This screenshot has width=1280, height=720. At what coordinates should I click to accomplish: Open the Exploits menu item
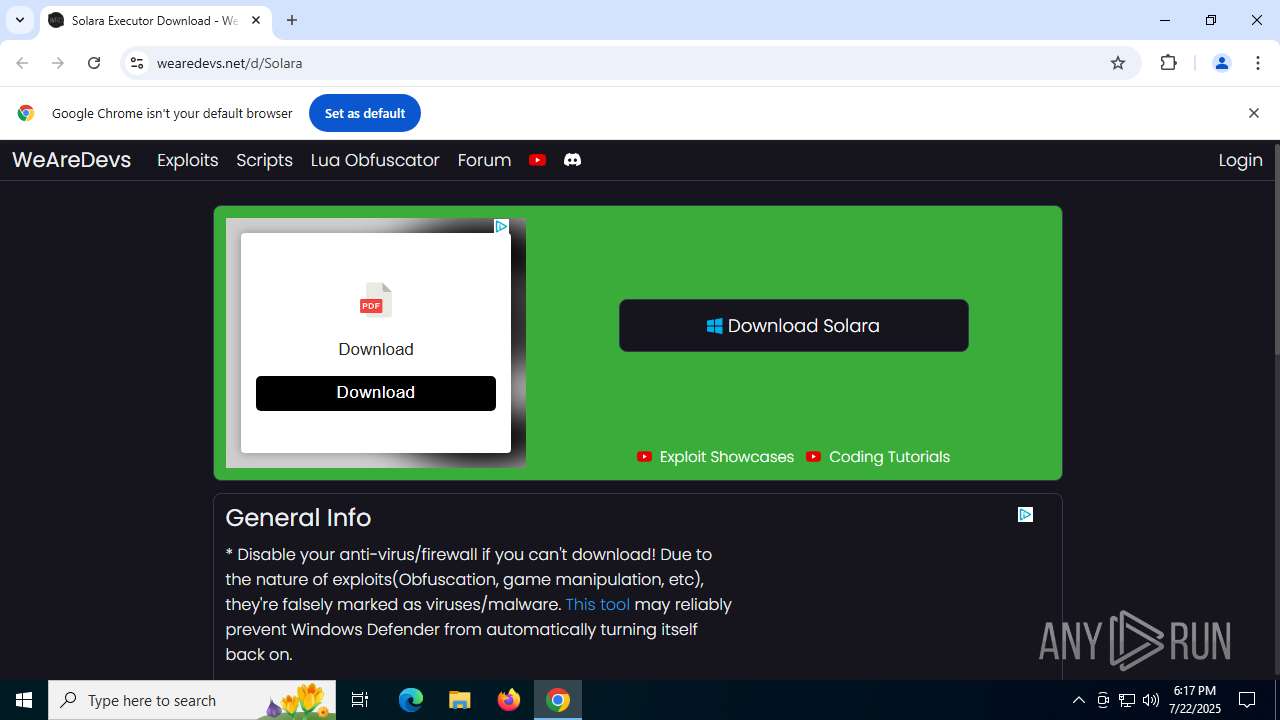point(187,160)
